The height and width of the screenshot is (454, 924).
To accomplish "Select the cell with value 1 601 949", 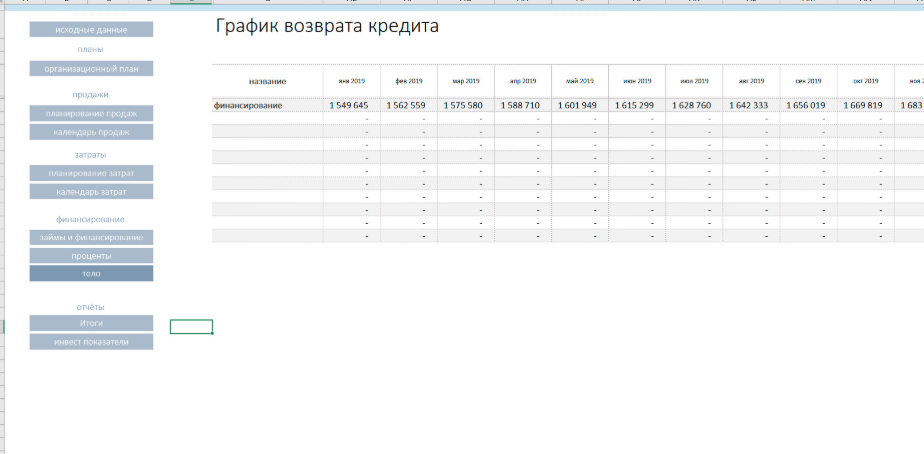I will pyautogui.click(x=579, y=105).
